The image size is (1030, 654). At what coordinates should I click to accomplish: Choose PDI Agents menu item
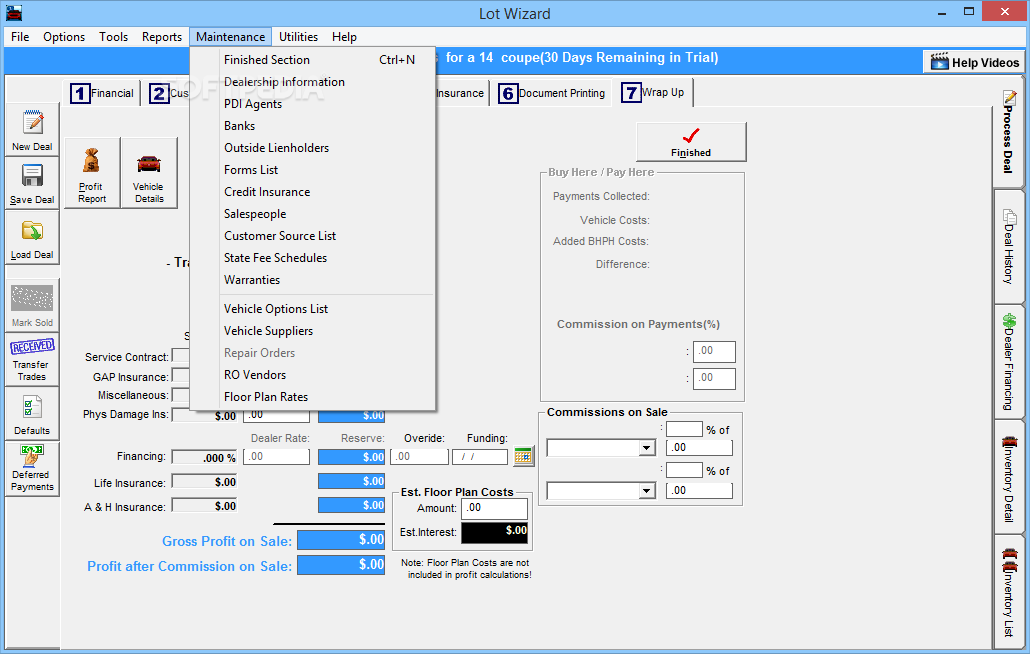coord(313,104)
